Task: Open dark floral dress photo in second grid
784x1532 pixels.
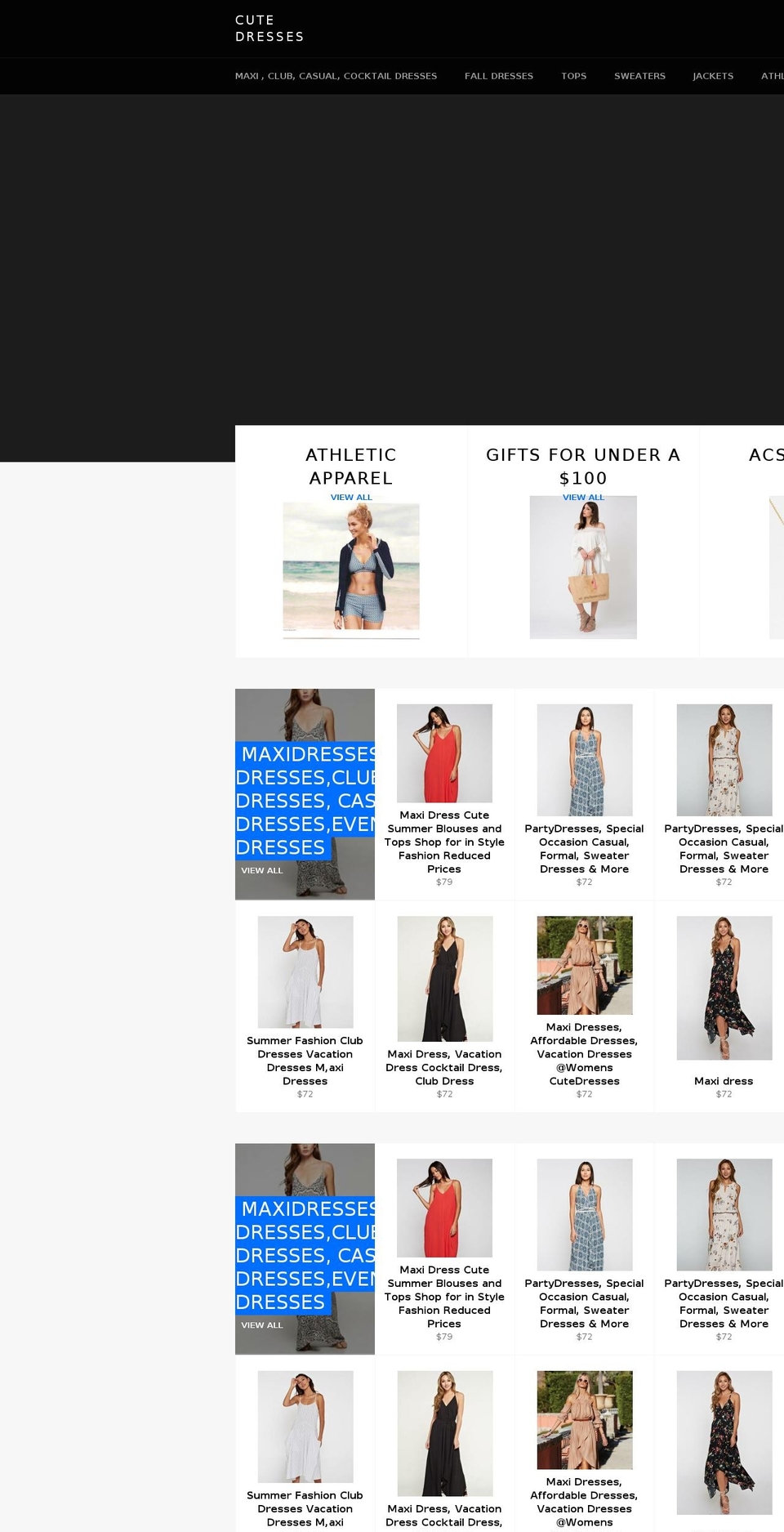Action: pyautogui.click(x=724, y=1443)
